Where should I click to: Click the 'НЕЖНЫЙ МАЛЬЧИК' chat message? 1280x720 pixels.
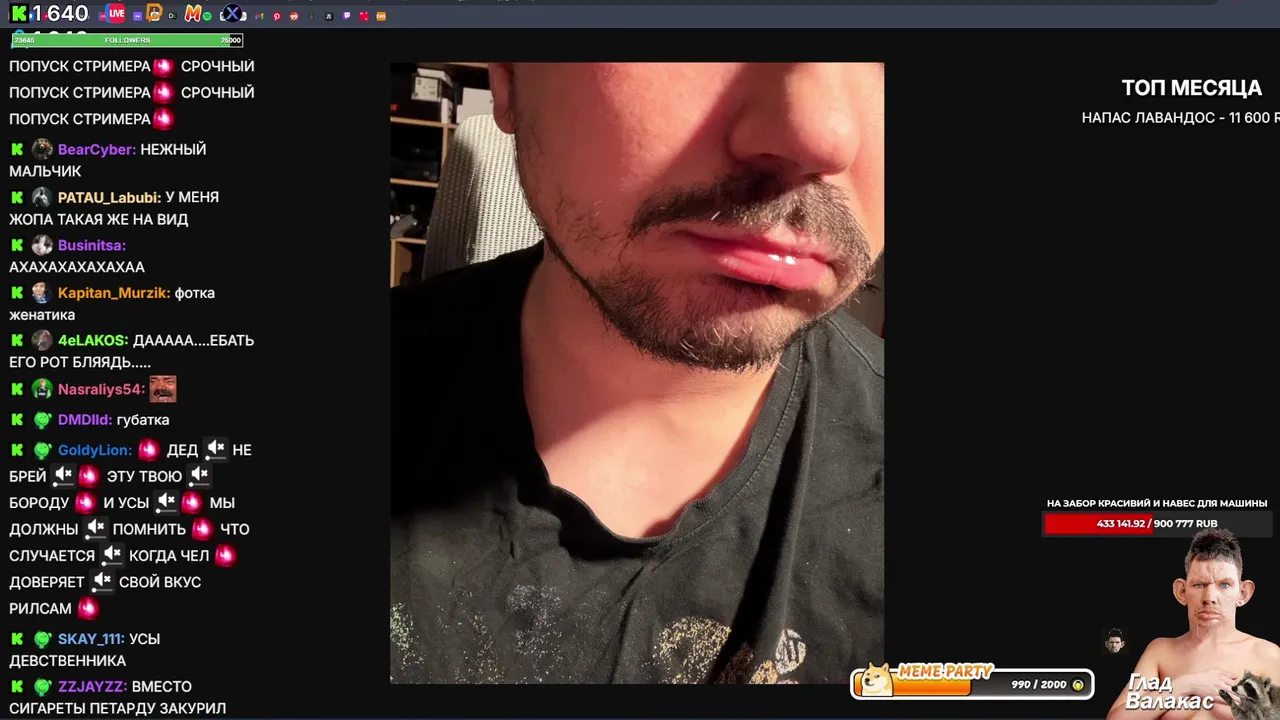coord(108,160)
